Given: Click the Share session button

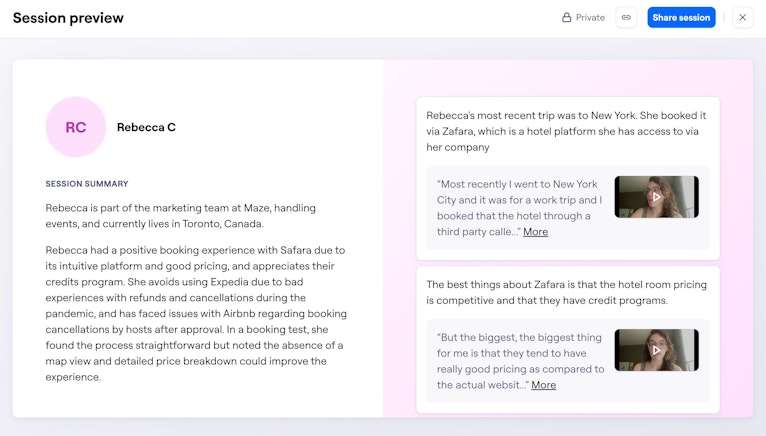Looking at the screenshot, I should (681, 17).
